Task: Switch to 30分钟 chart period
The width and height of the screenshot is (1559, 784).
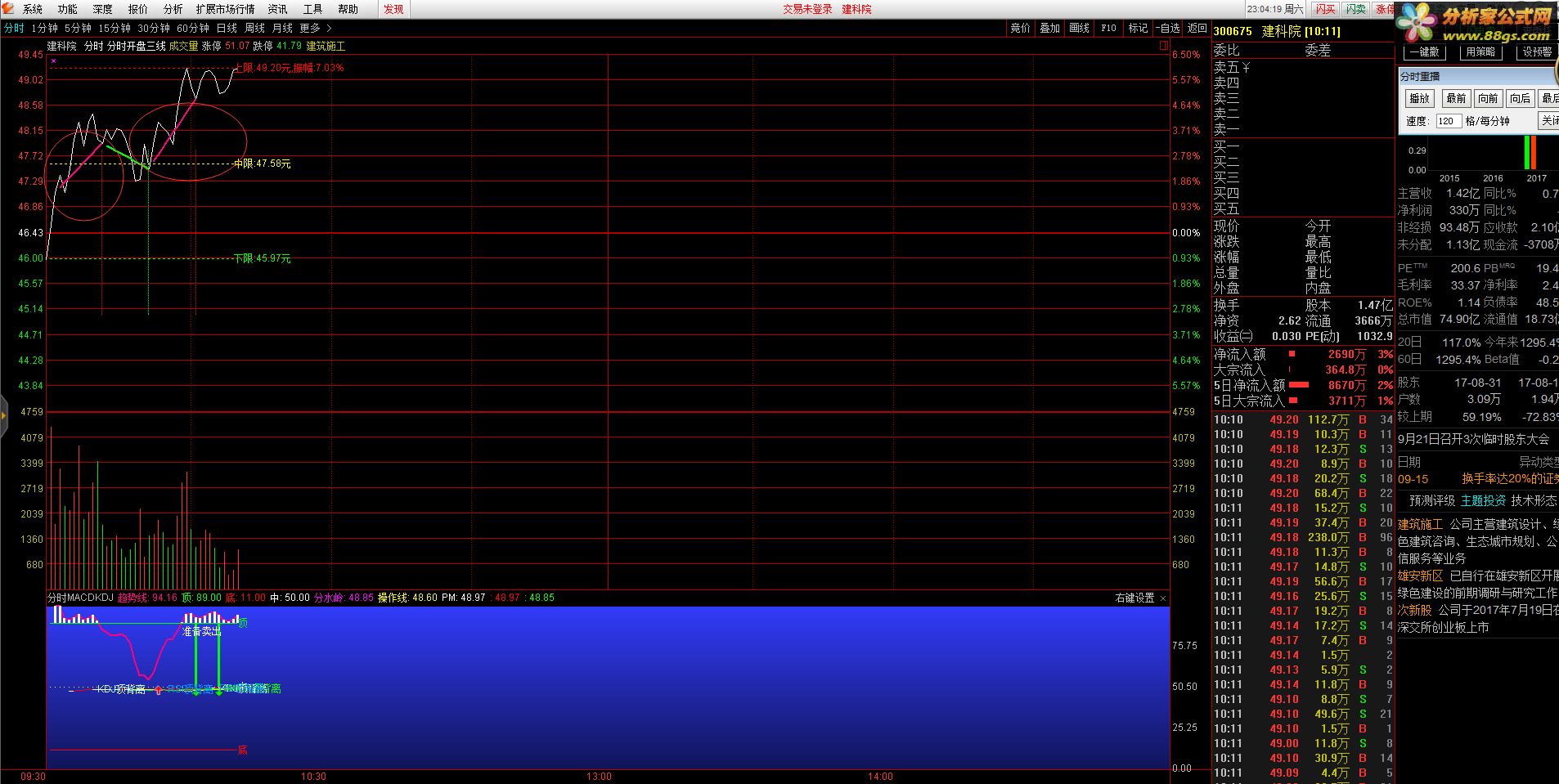Action: tap(154, 28)
